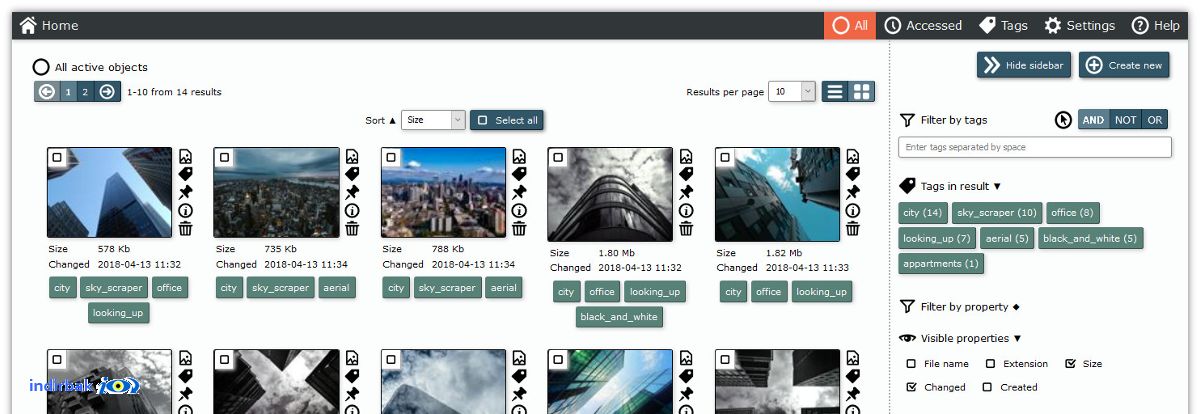Switch to grid view layout
Viewport: 1200px width, 414px height.
(x=861, y=92)
